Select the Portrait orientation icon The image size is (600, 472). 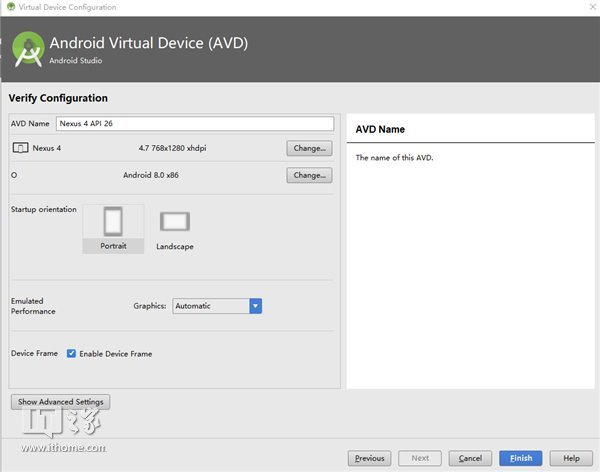(113, 221)
